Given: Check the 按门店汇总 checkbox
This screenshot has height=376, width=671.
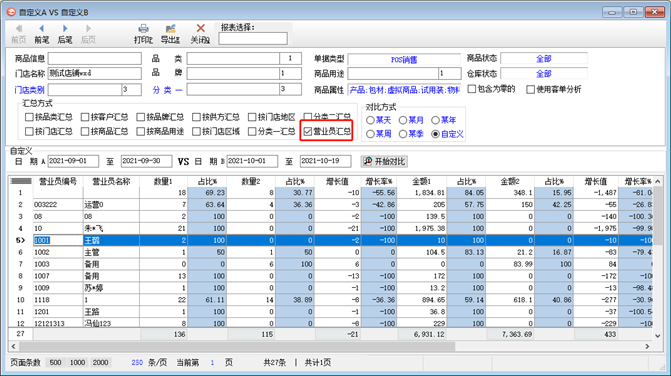Looking at the screenshot, I should pyautogui.click(x=29, y=131).
